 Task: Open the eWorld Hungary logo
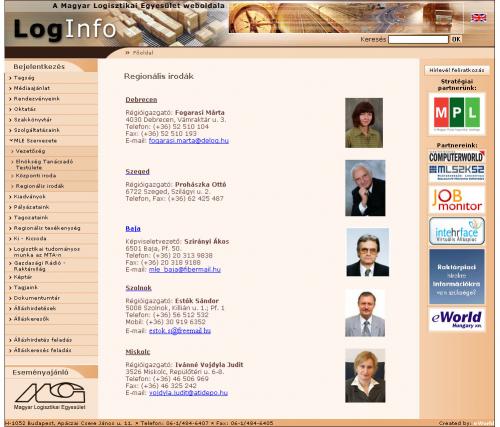point(457,319)
